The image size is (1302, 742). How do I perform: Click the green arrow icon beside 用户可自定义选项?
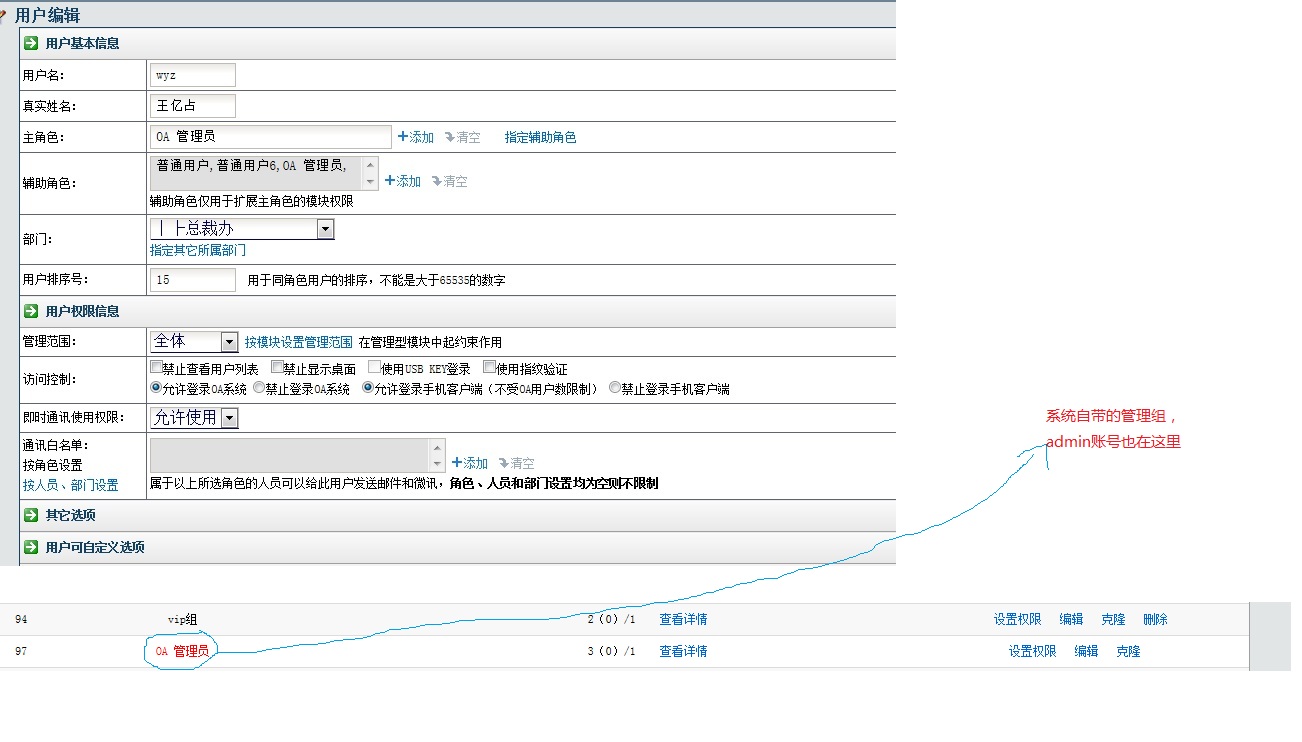click(x=31, y=547)
